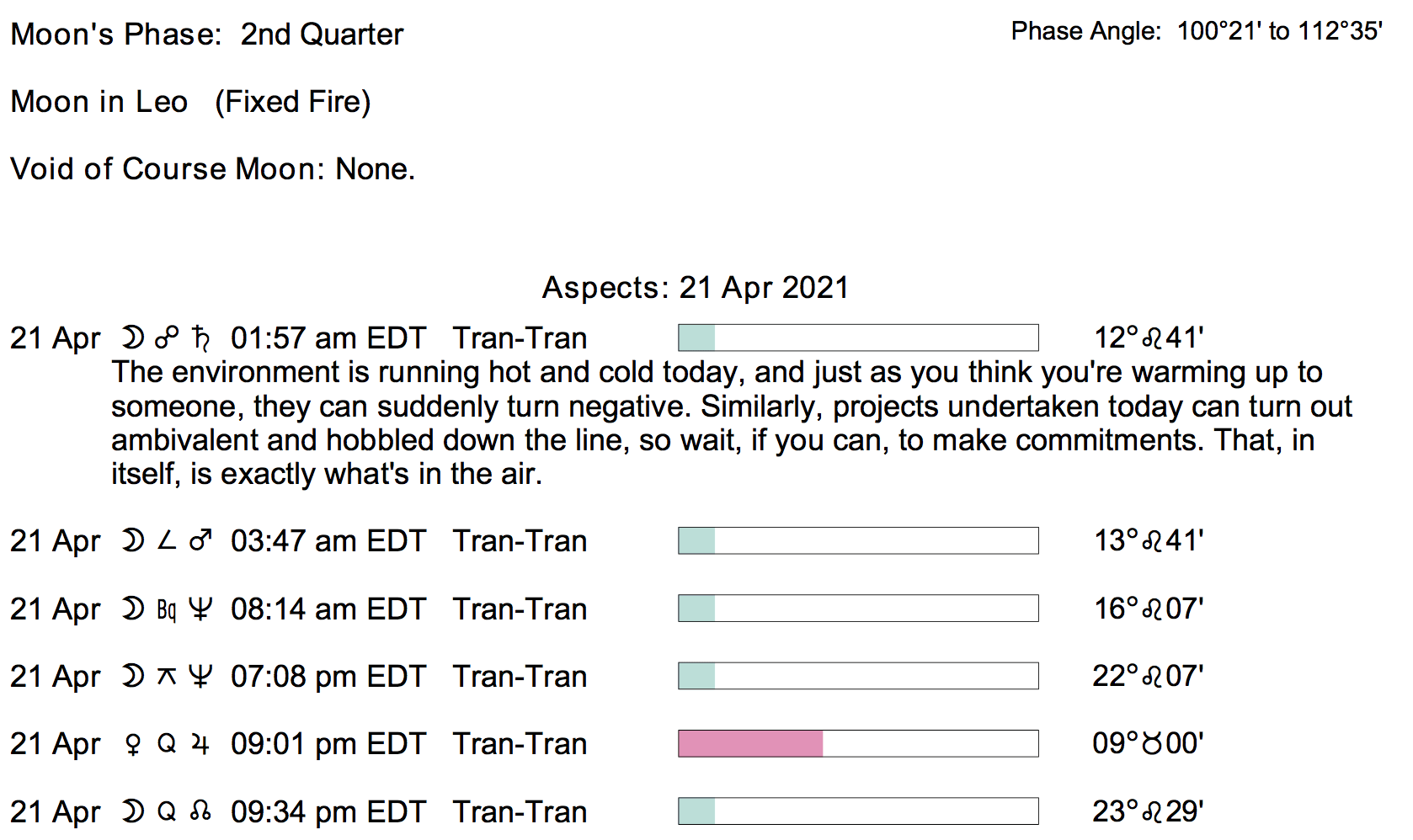Click the opposition symbol next to Saturn
The image size is (1413, 840).
167,338
